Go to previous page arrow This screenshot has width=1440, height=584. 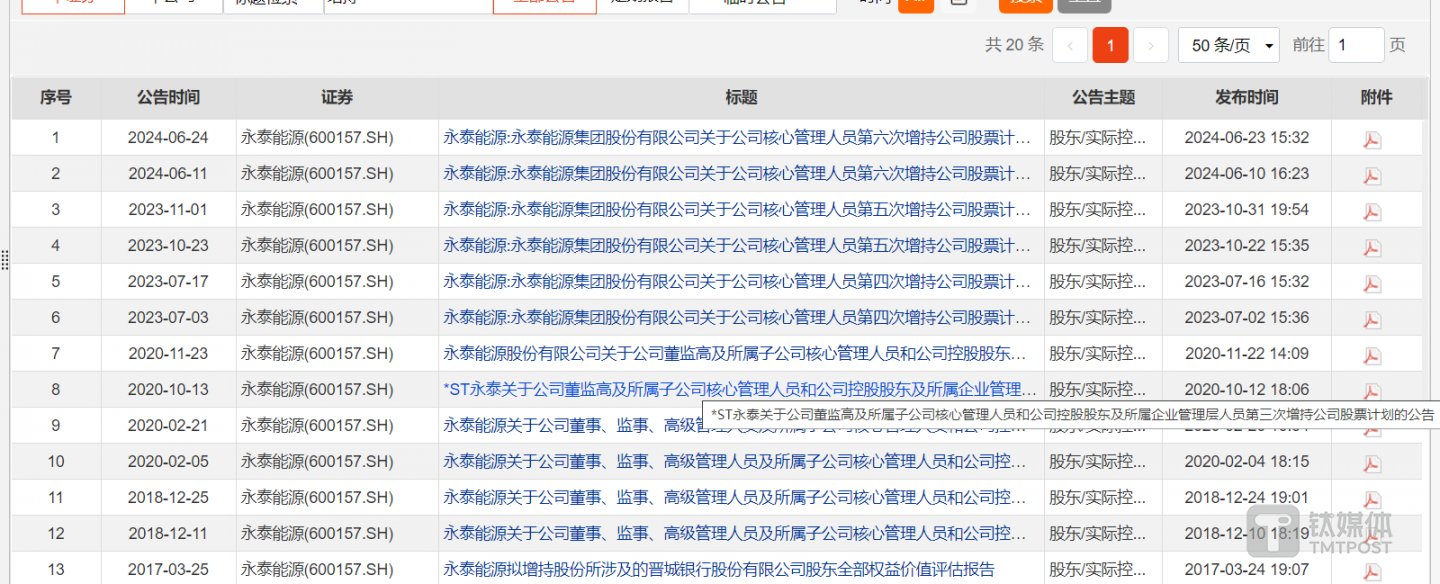coord(1070,45)
